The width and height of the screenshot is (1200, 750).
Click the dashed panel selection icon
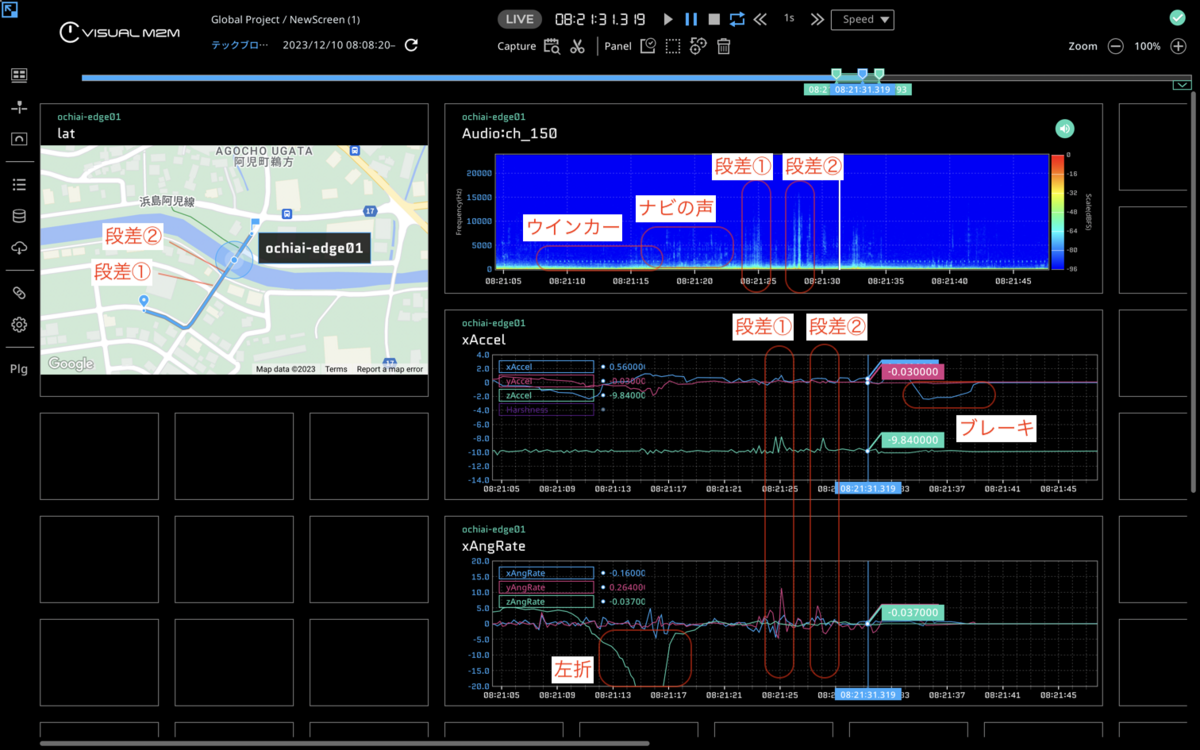tap(673, 46)
